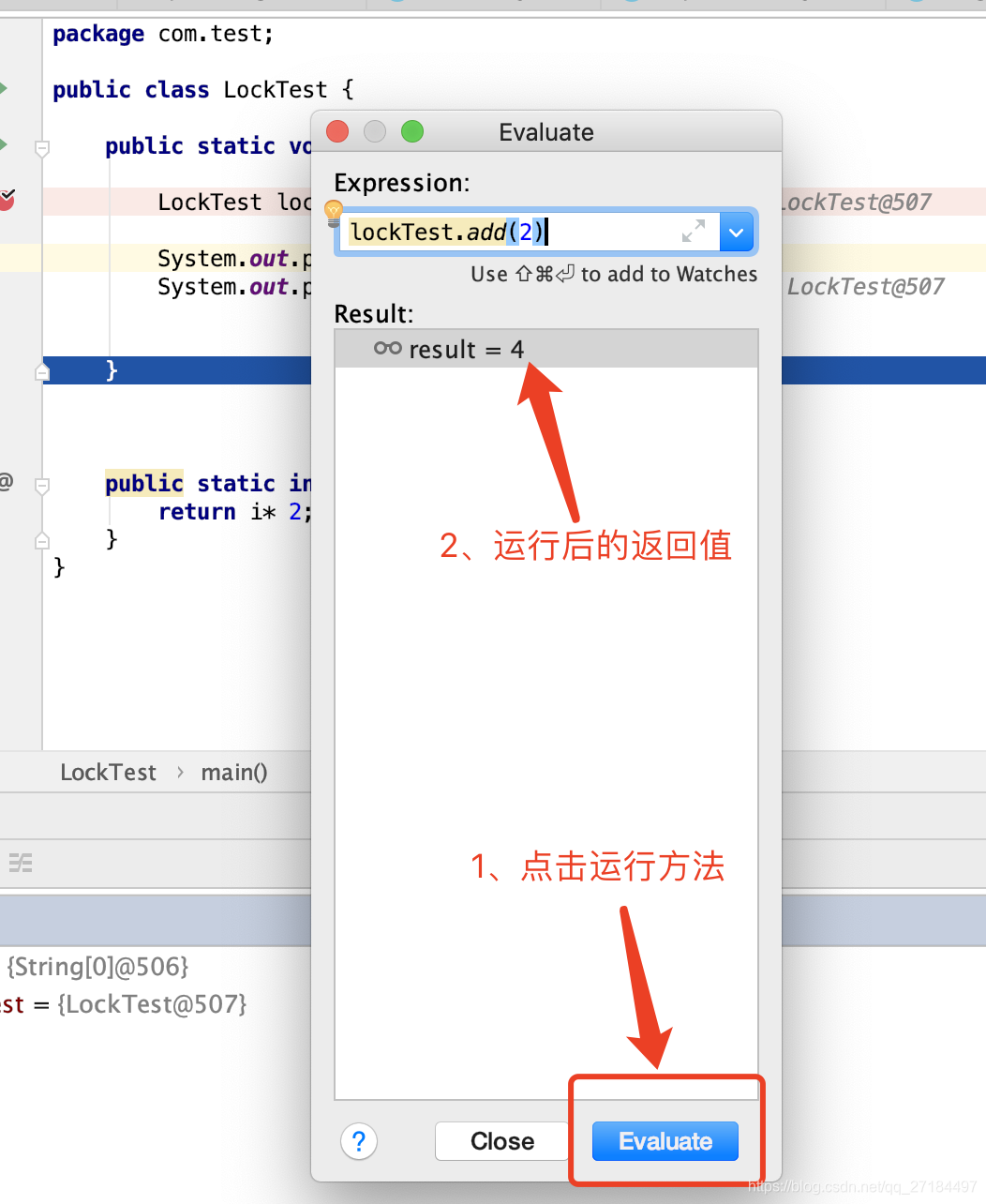Open the multiline expression editor via diagonal arrows icon
Viewport: 986px width, 1204px height.
coord(693,231)
